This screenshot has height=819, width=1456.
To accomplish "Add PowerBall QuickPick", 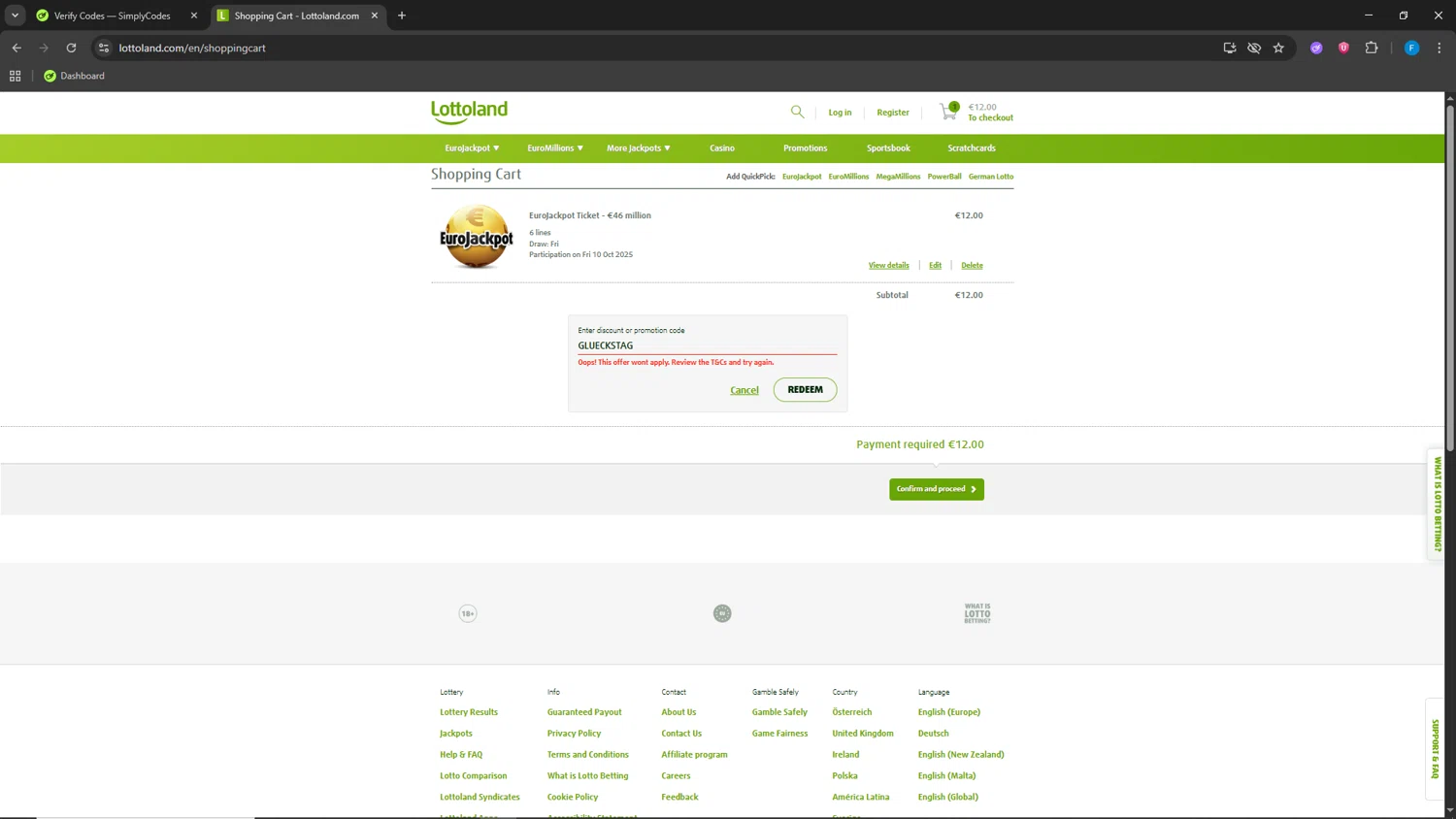I will (944, 177).
